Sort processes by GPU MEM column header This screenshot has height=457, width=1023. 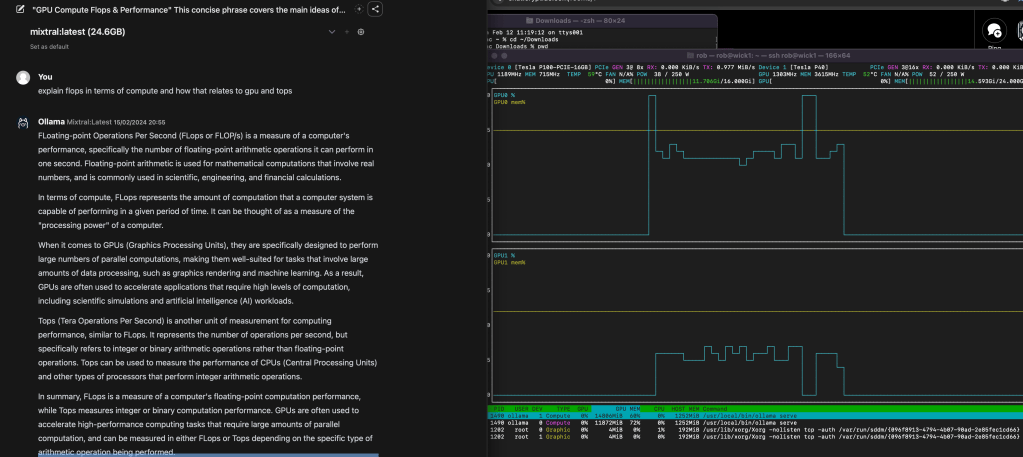[x=627, y=408]
